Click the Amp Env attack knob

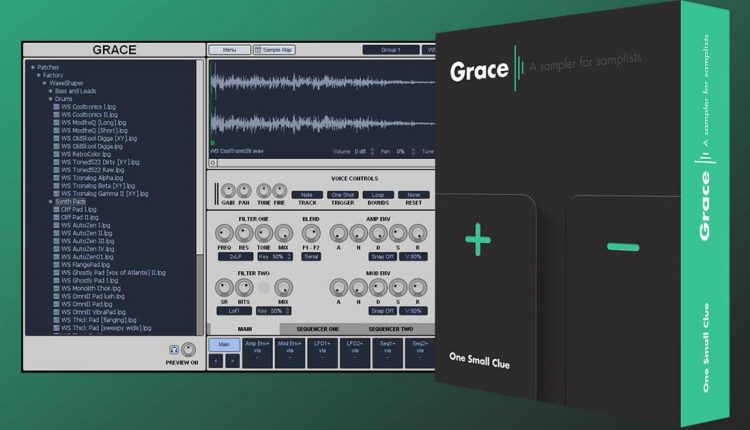coord(340,233)
